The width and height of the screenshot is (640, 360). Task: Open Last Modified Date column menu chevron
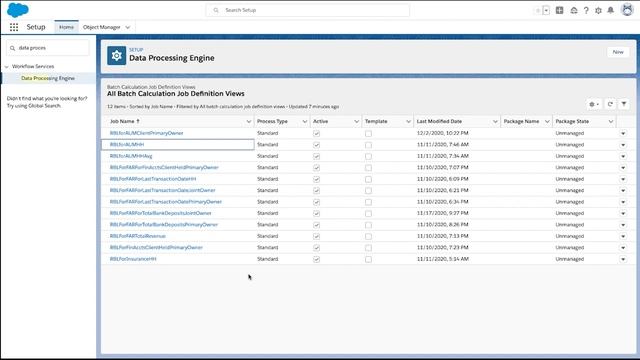(495, 122)
